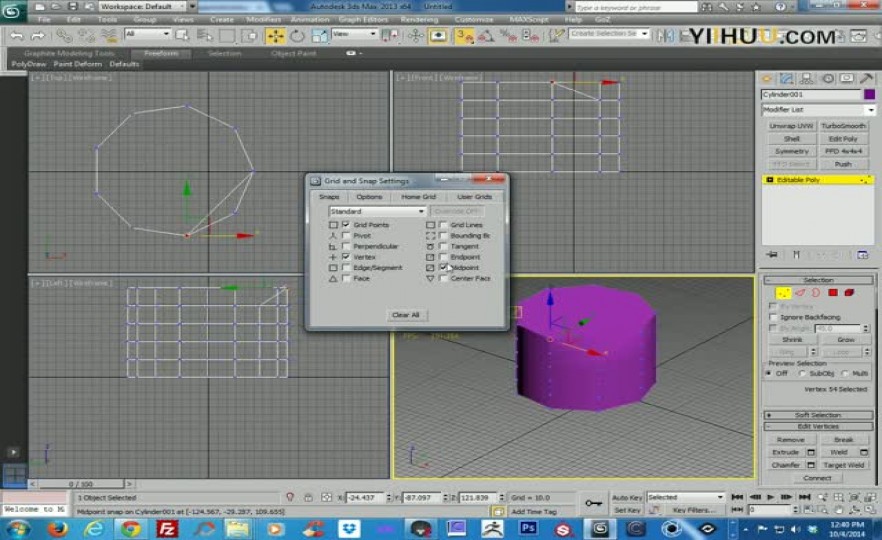The height and width of the screenshot is (540, 882).
Task: Open the Modifier List dropdown
Action: coord(818,110)
